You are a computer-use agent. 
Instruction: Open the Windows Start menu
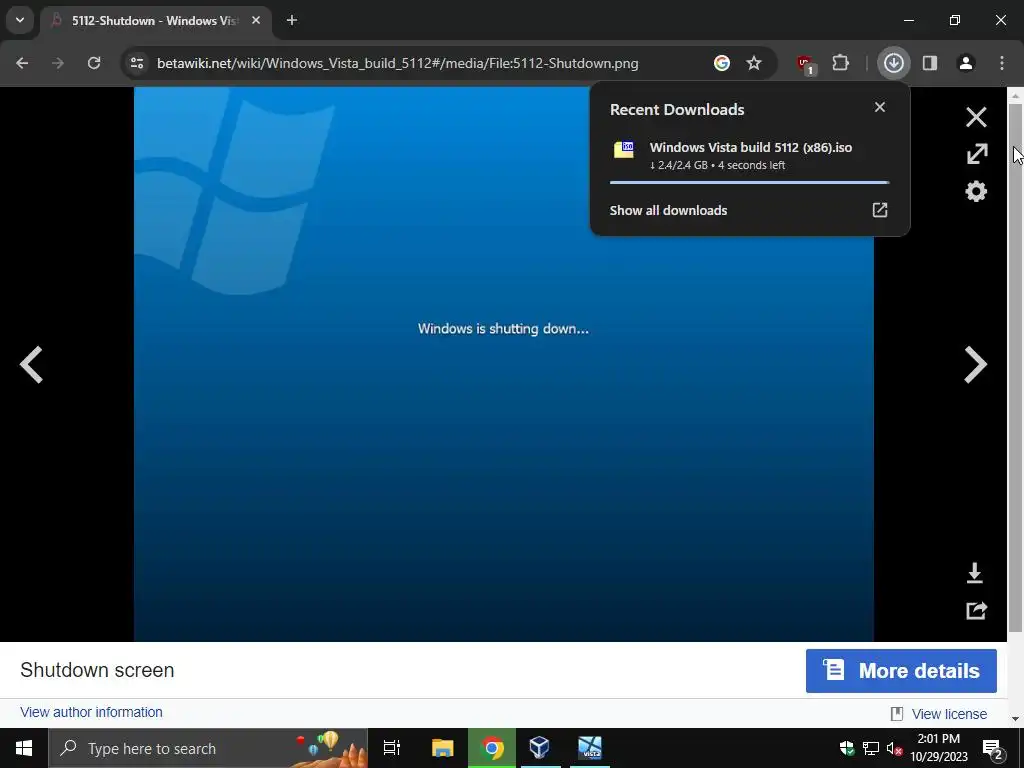pyautogui.click(x=24, y=748)
